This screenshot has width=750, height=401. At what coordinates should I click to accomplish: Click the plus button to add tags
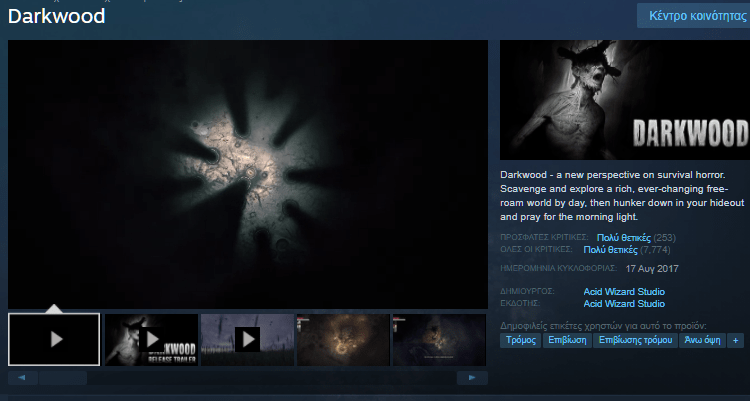tap(736, 340)
